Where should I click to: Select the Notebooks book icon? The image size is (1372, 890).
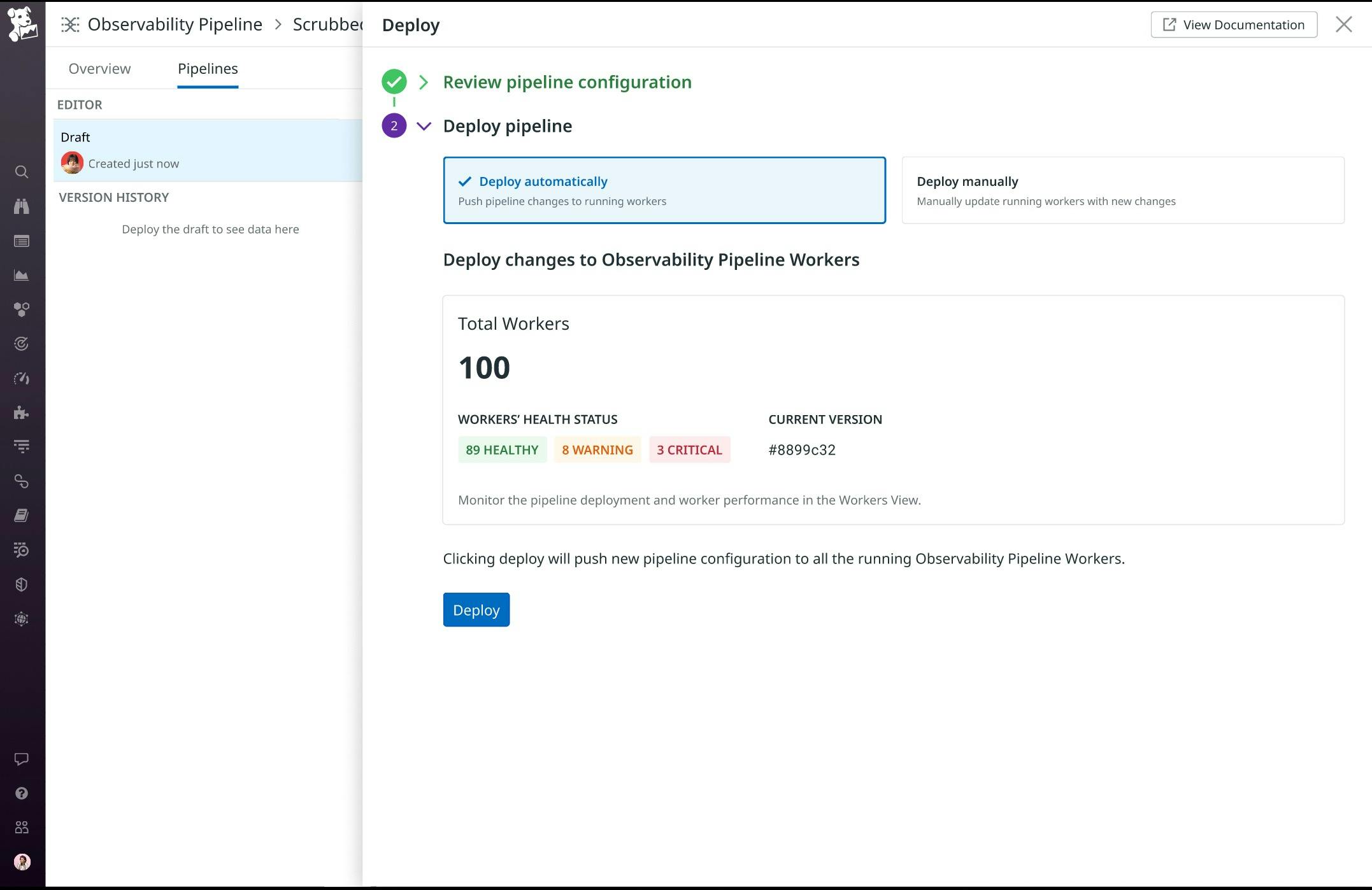[22, 515]
